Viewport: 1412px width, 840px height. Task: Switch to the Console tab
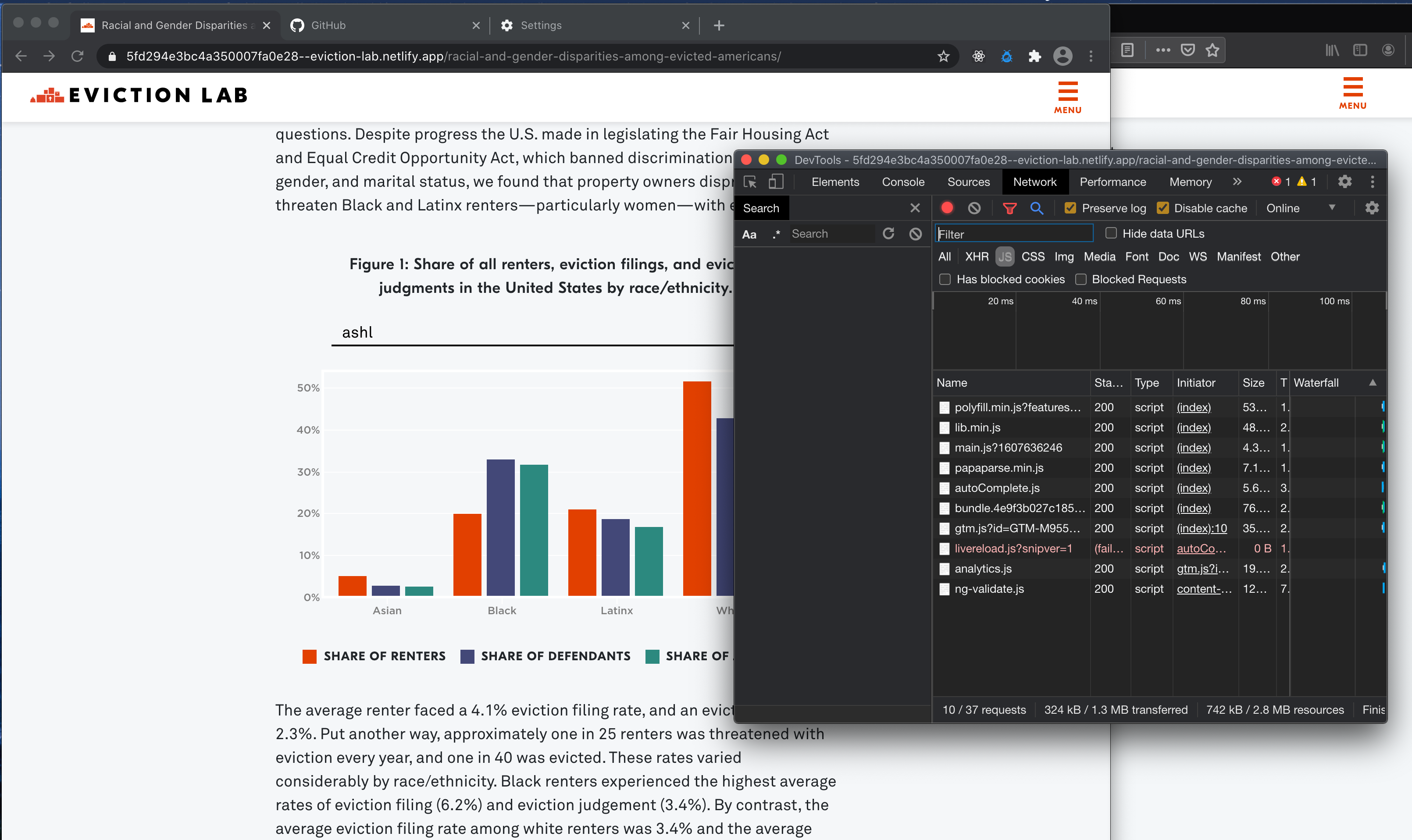[x=902, y=182]
